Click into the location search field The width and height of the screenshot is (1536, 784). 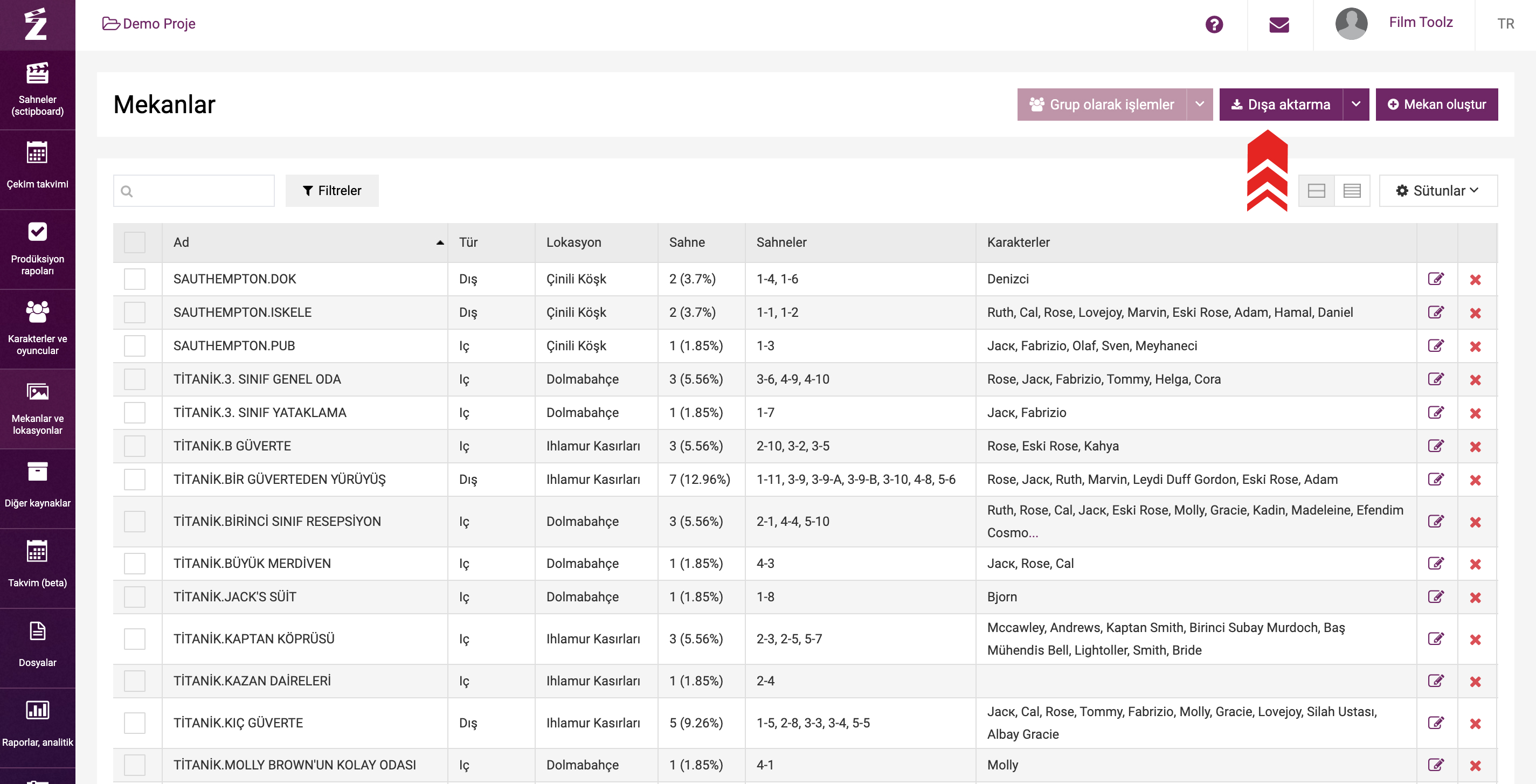(x=194, y=191)
